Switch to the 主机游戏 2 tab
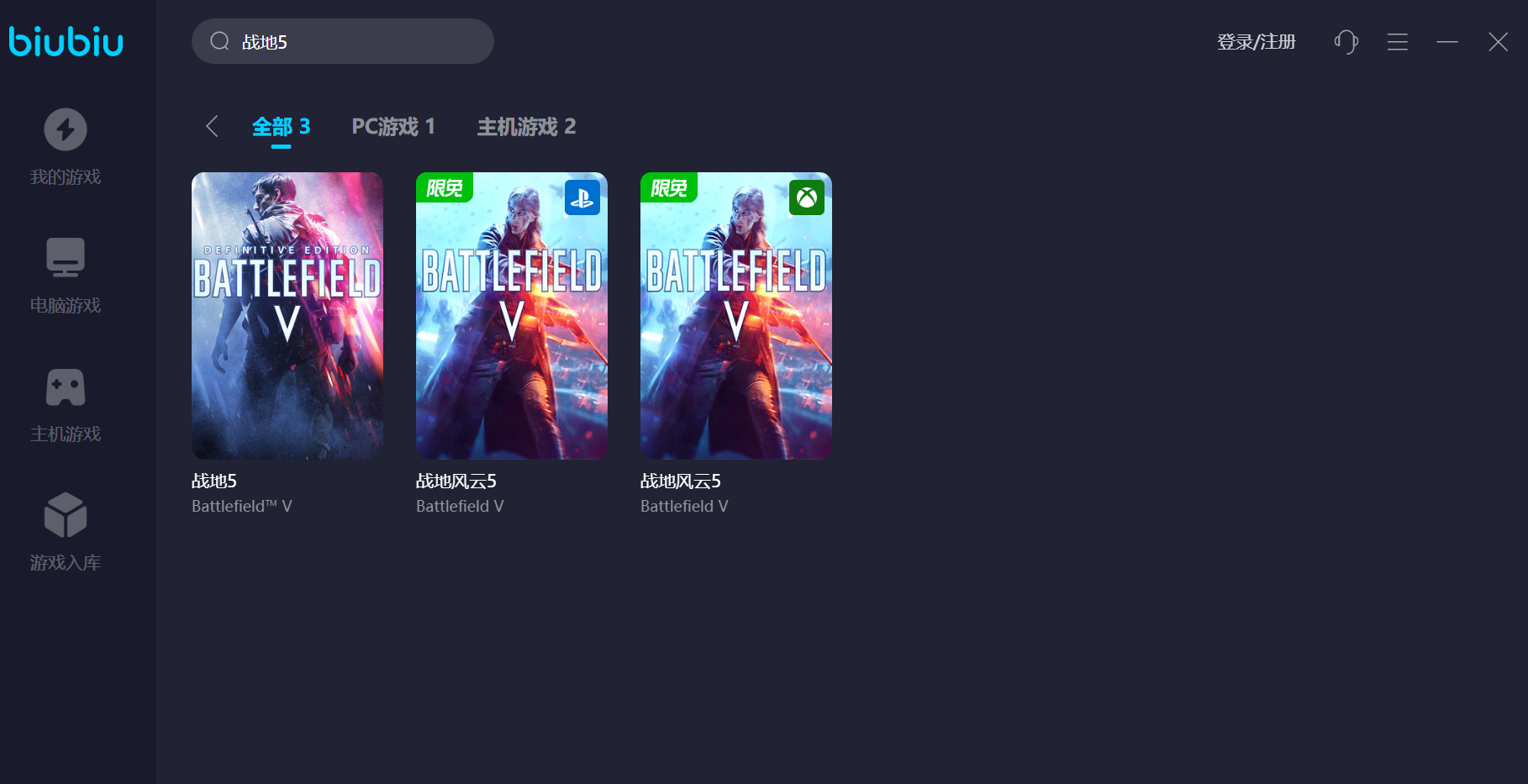Image resolution: width=1528 pixels, height=784 pixels. coord(526,126)
